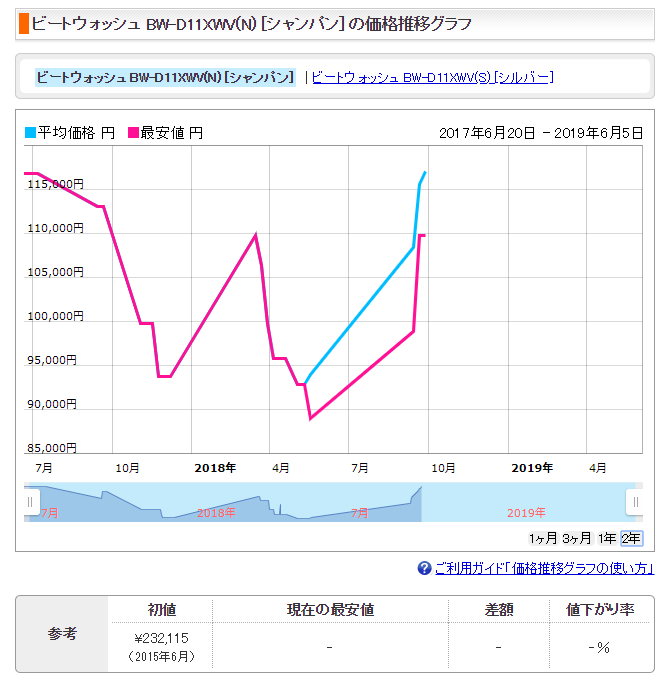Click the -% 値下がり率 value
The width and height of the screenshot is (661, 678).
(599, 647)
